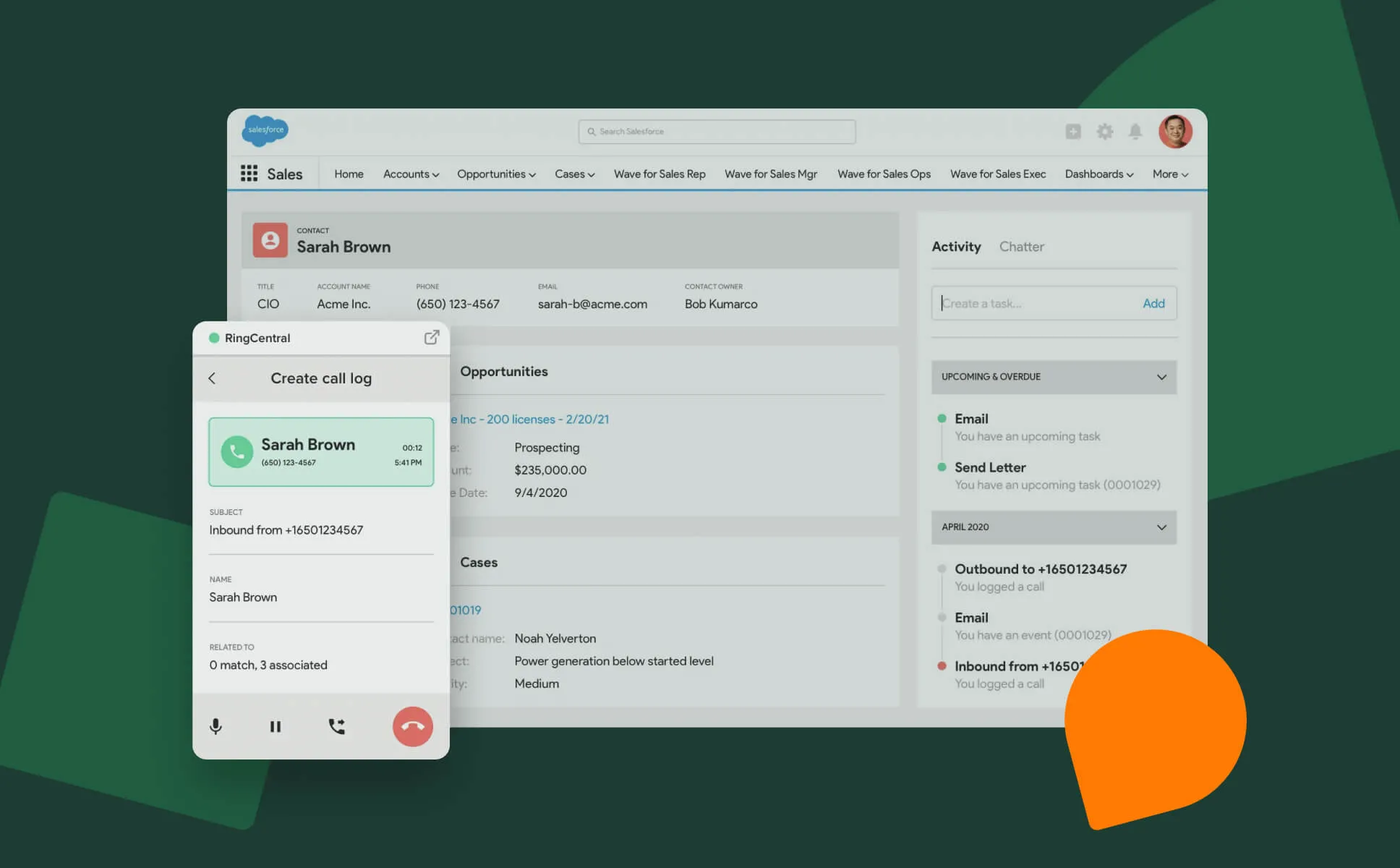Open the app launcher grid icon
The image size is (1400, 868).
[x=249, y=174]
